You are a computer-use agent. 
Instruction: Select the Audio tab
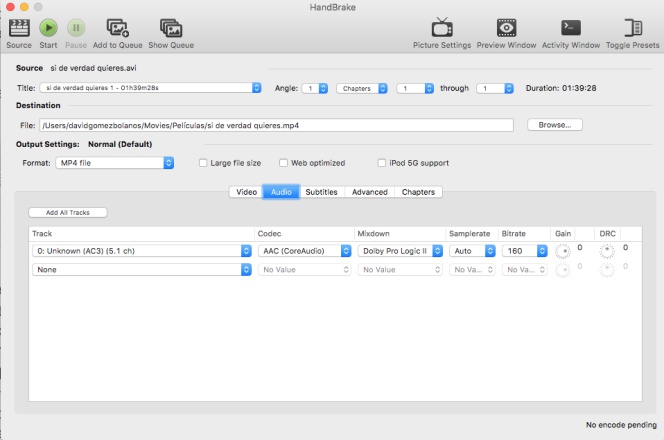click(281, 192)
